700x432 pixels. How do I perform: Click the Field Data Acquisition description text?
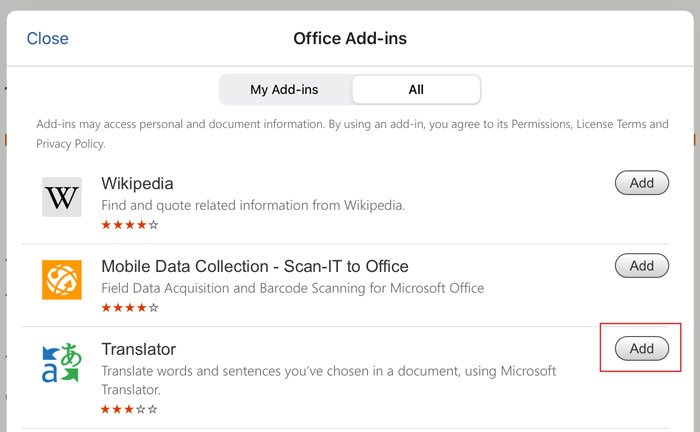click(293, 288)
